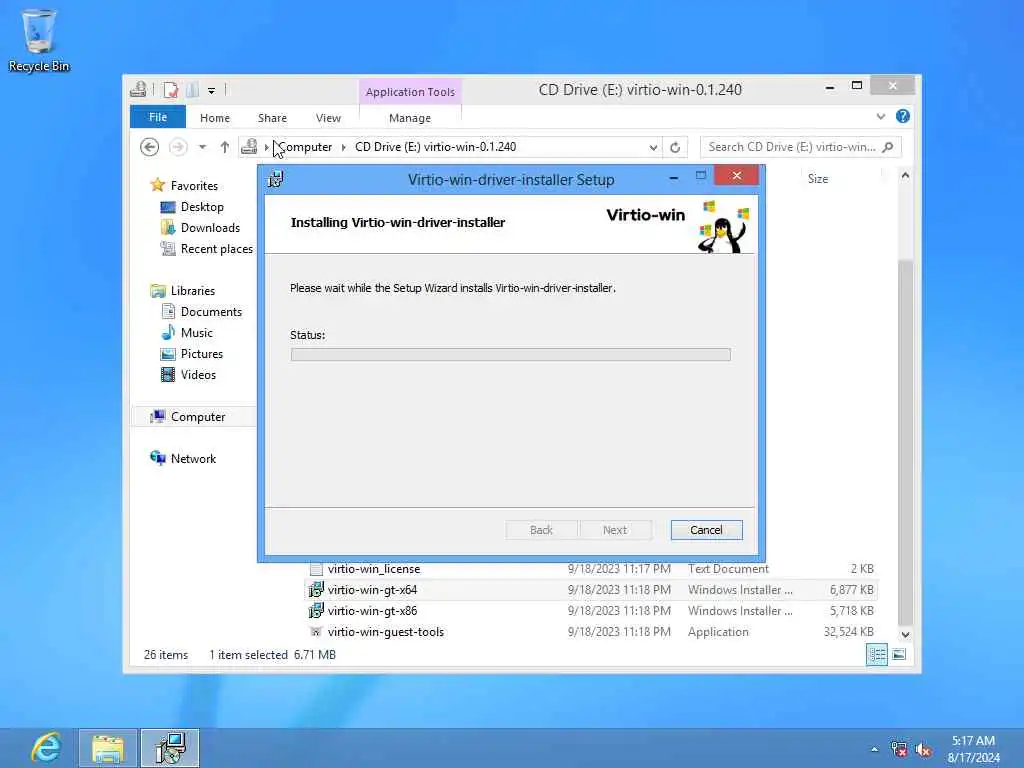Screen dimensions: 1024x768
Task: Go back using the Back arrow
Action: (x=150, y=147)
